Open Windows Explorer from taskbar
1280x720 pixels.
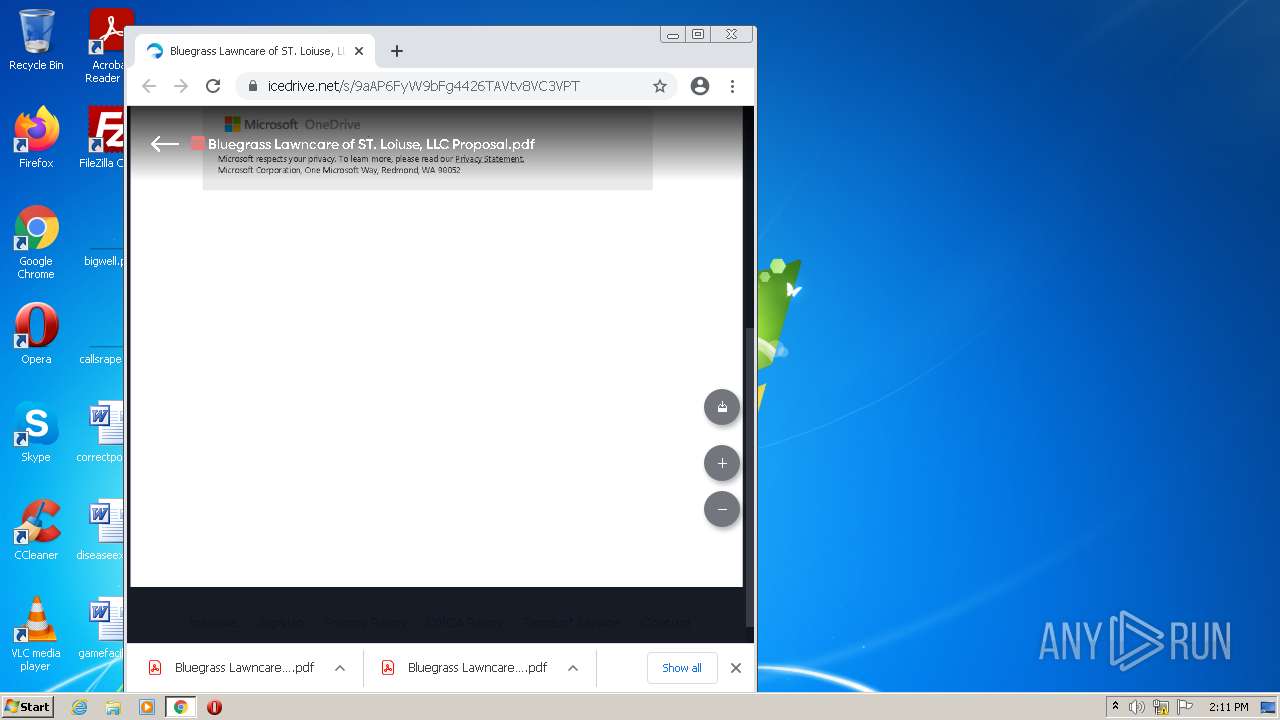pos(113,707)
